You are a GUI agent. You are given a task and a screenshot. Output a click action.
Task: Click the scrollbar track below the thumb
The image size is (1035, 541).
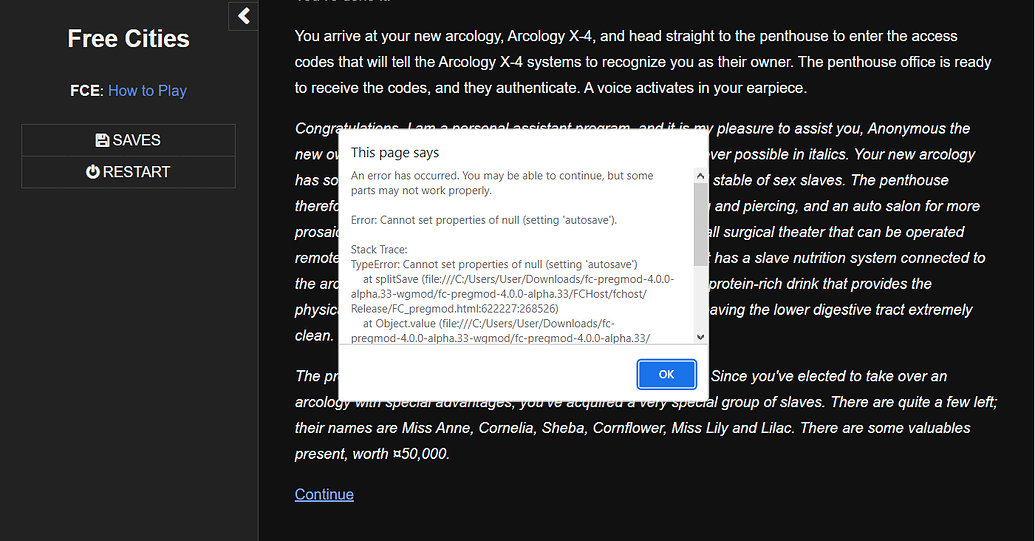click(700, 300)
